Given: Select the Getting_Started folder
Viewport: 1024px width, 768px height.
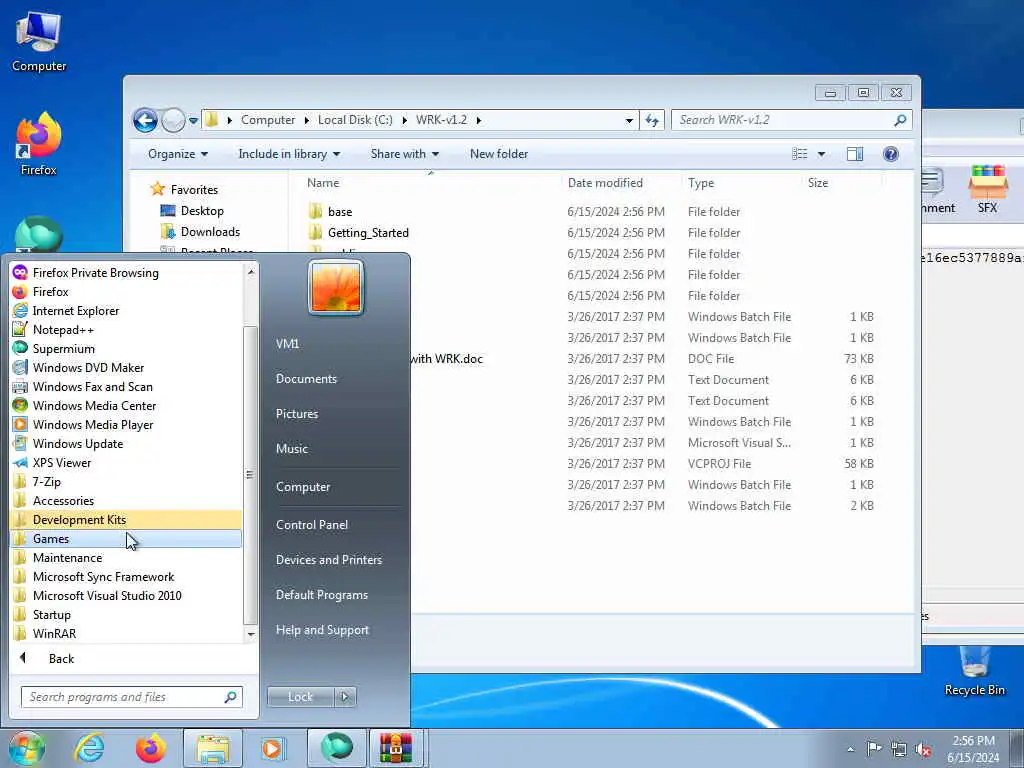Looking at the screenshot, I should 368,232.
